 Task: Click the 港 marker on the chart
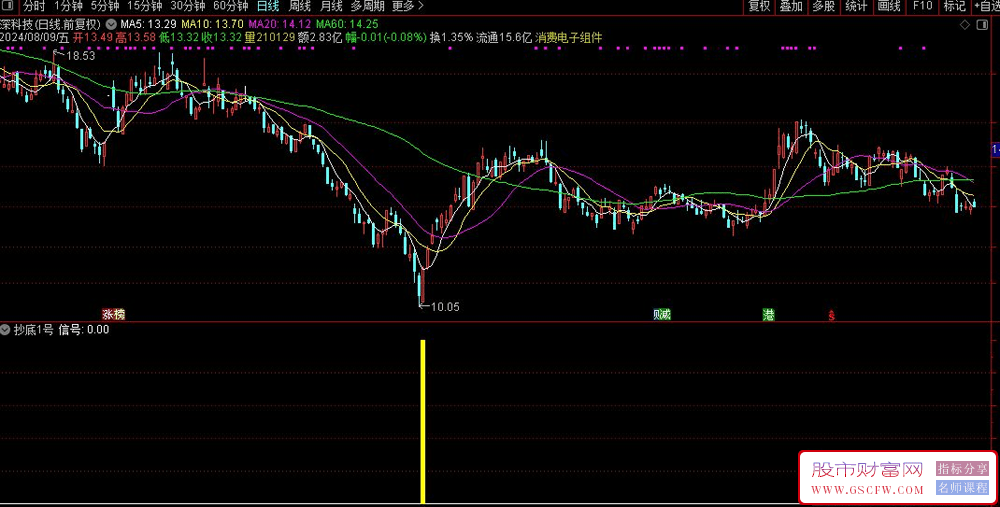(768, 314)
